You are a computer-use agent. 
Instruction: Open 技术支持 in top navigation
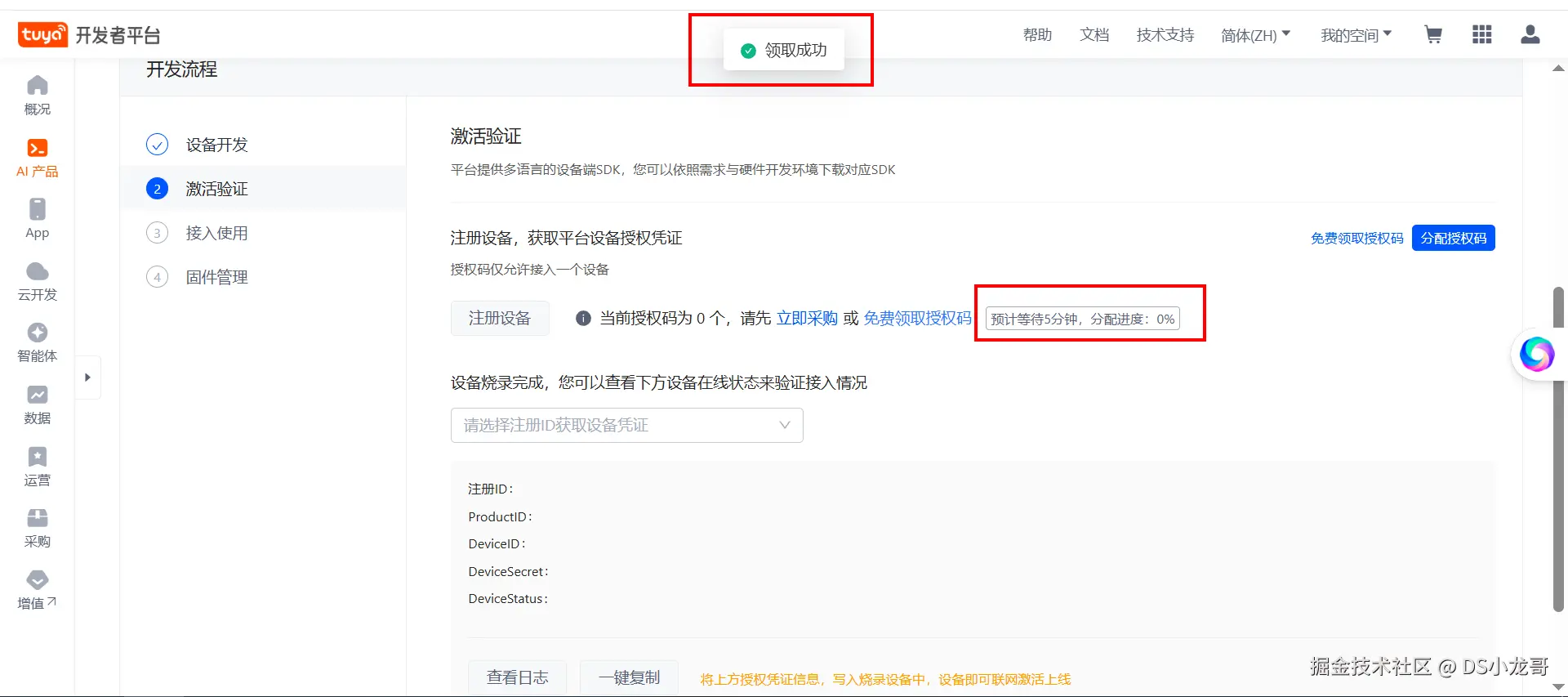tap(1165, 35)
